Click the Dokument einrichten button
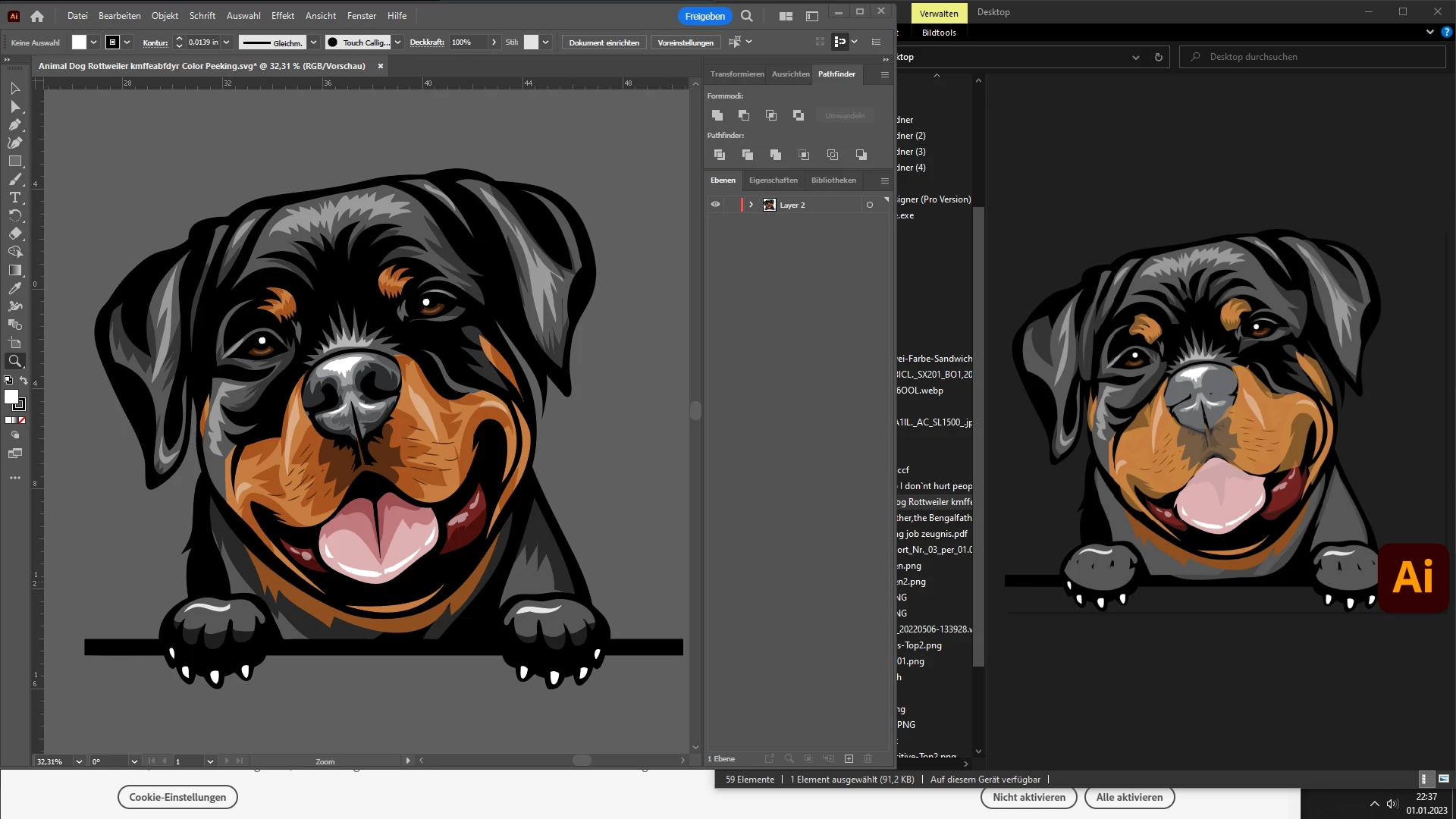Image resolution: width=1456 pixels, height=819 pixels. [x=604, y=42]
